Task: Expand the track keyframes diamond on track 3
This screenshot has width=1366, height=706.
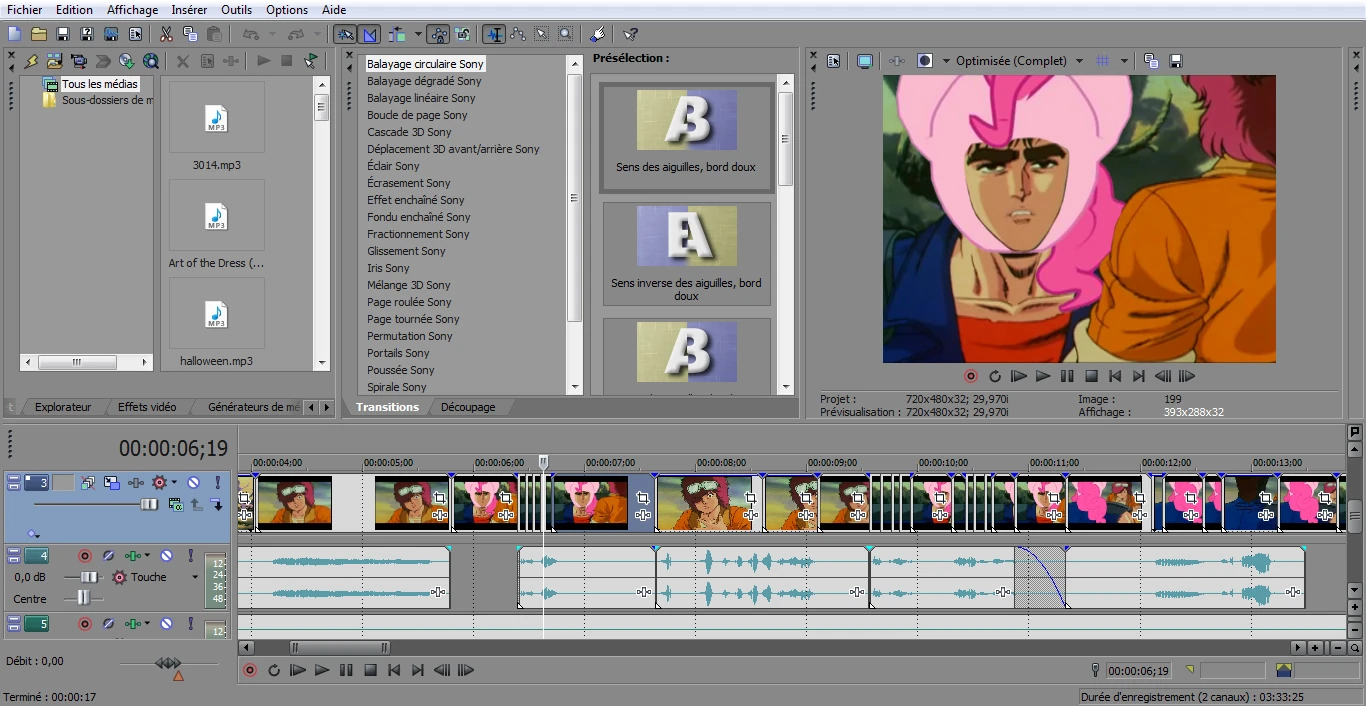Action: (31, 533)
